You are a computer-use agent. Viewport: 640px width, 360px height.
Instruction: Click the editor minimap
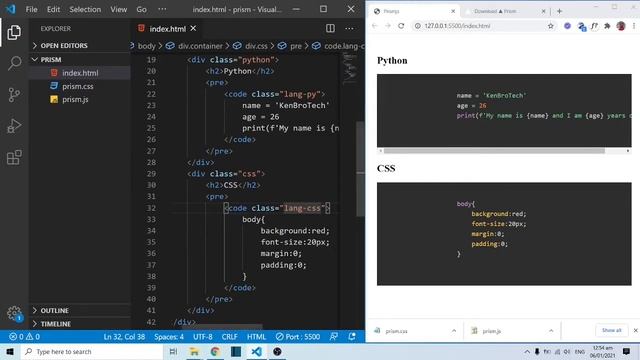(x=349, y=69)
